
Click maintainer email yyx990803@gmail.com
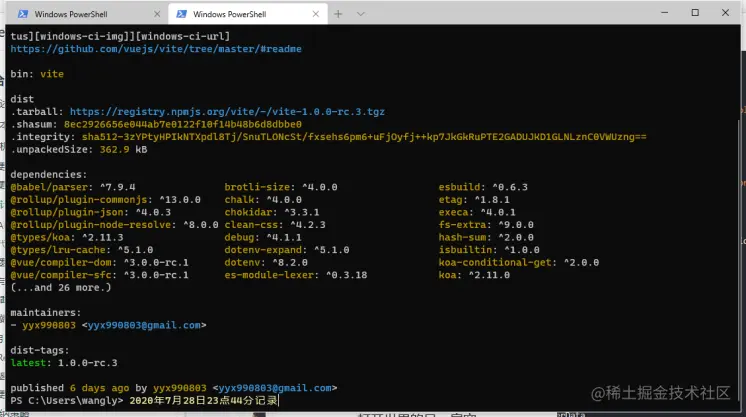click(x=144, y=325)
